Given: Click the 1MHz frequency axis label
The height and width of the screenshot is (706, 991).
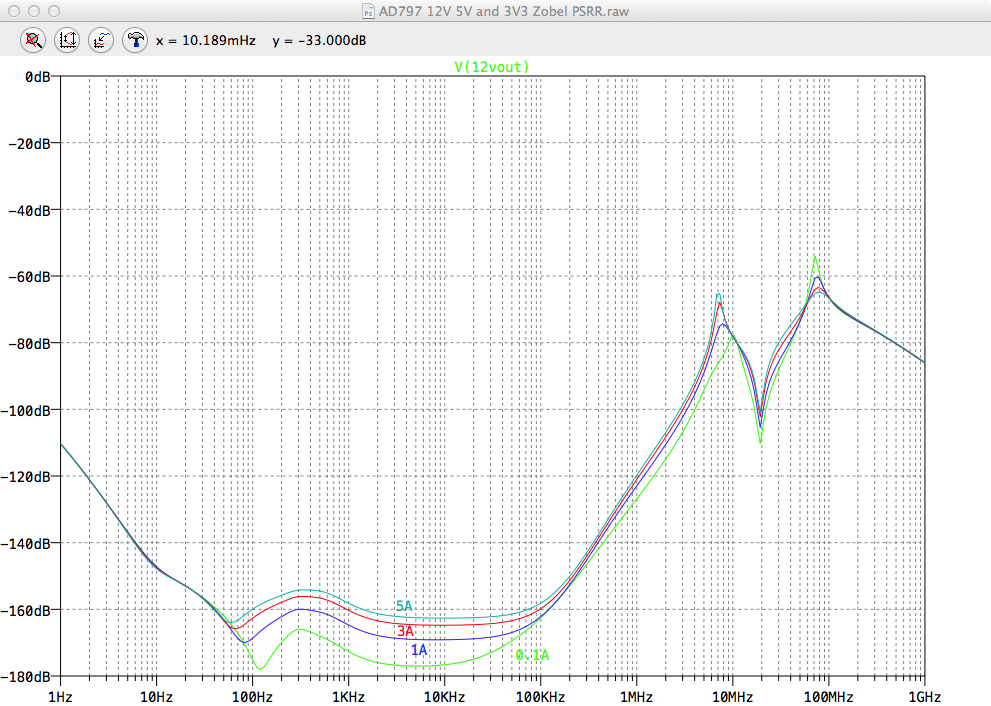Looking at the screenshot, I should pos(636,697).
